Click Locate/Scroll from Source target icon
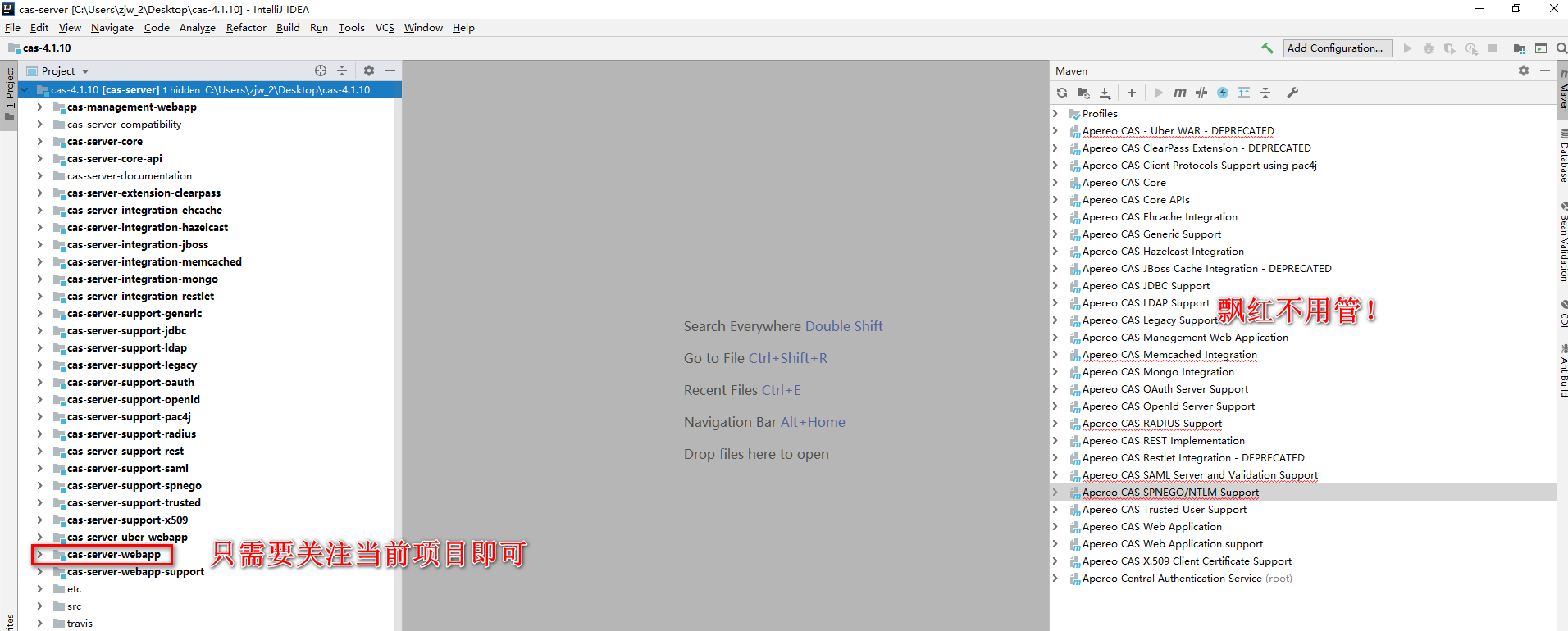Screen dimensions: 1568x631 (x=321, y=71)
